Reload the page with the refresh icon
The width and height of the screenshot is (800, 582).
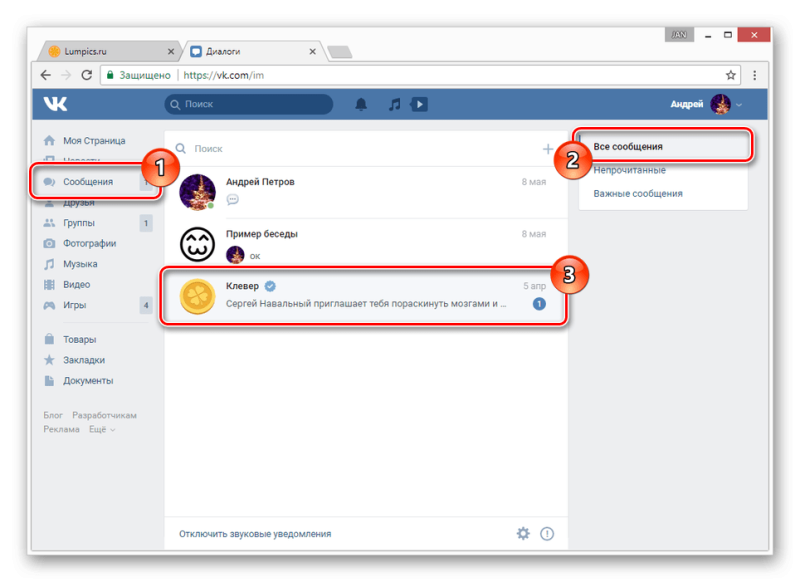[87, 75]
